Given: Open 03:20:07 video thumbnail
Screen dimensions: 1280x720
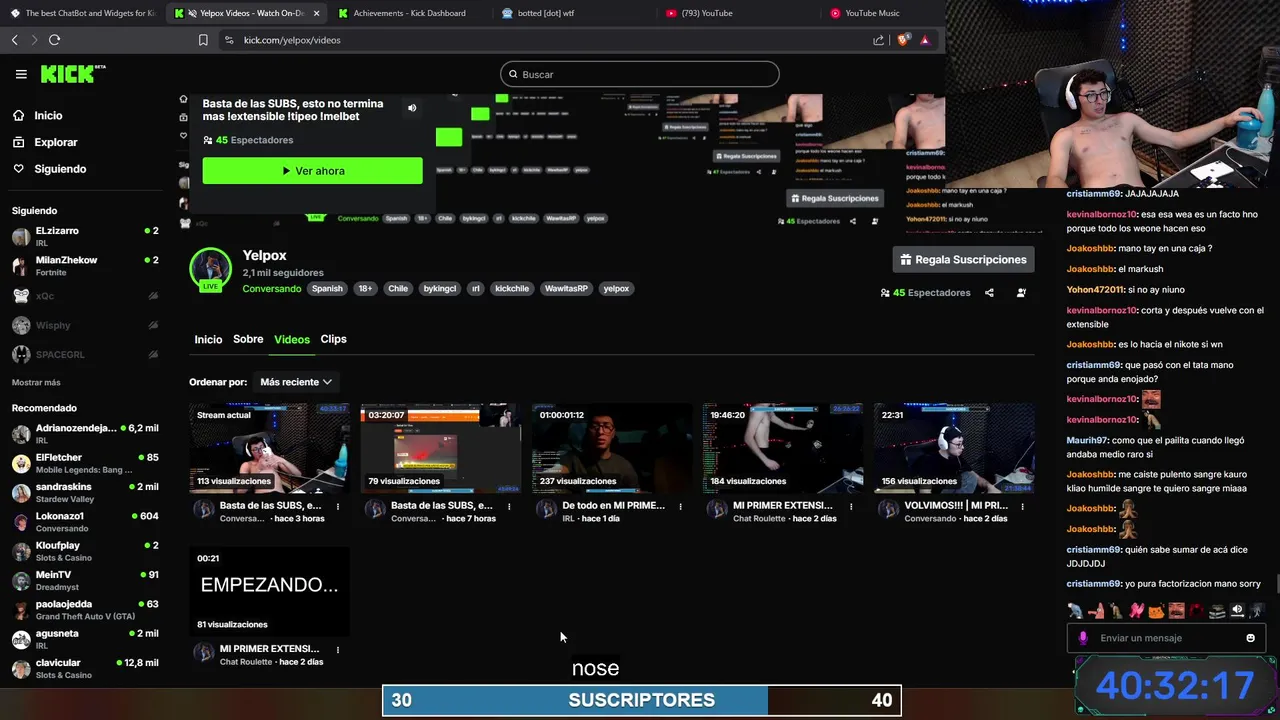Looking at the screenshot, I should pyautogui.click(x=440, y=448).
